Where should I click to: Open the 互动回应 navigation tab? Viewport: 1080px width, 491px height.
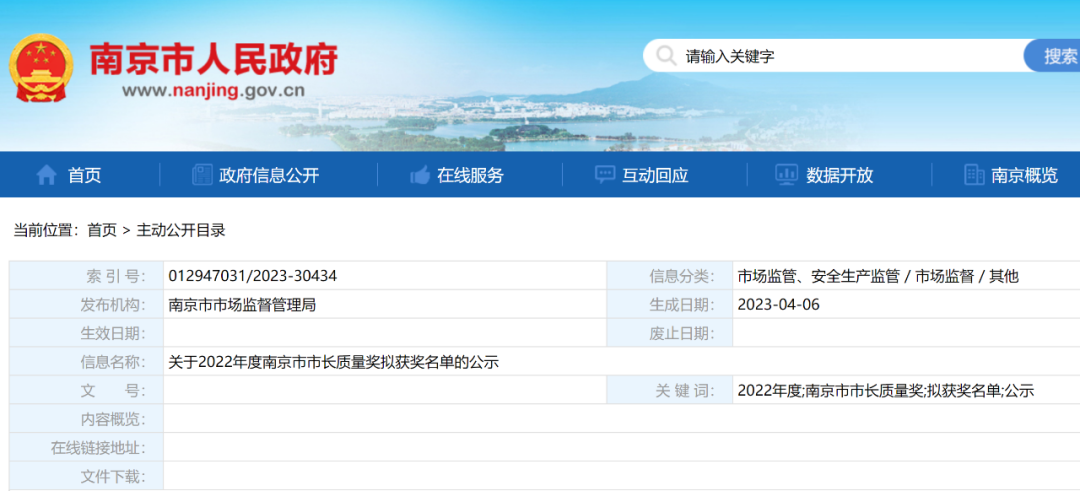pyautogui.click(x=655, y=176)
